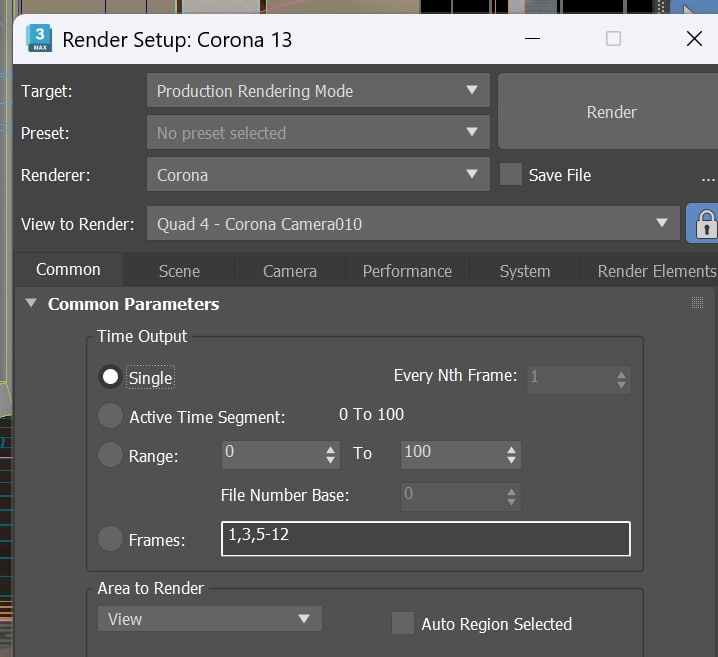Expand the Renderer dropdown showing Corona

pyautogui.click(x=318, y=174)
